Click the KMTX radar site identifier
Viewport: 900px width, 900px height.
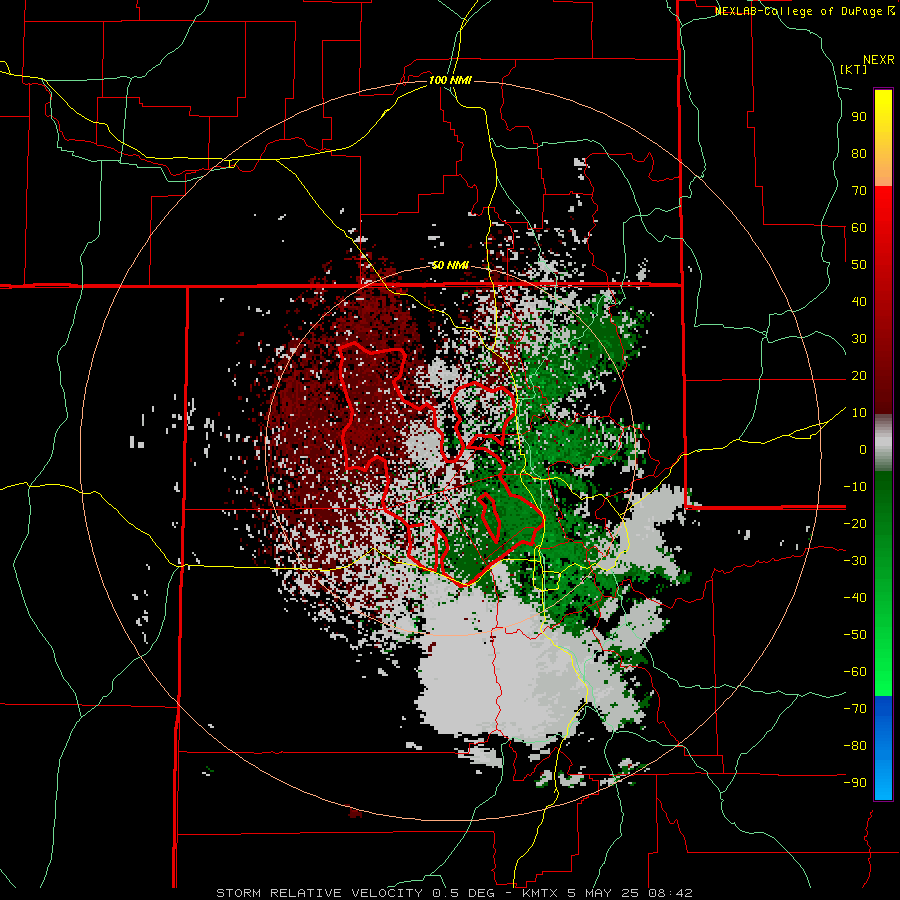[x=542, y=893]
